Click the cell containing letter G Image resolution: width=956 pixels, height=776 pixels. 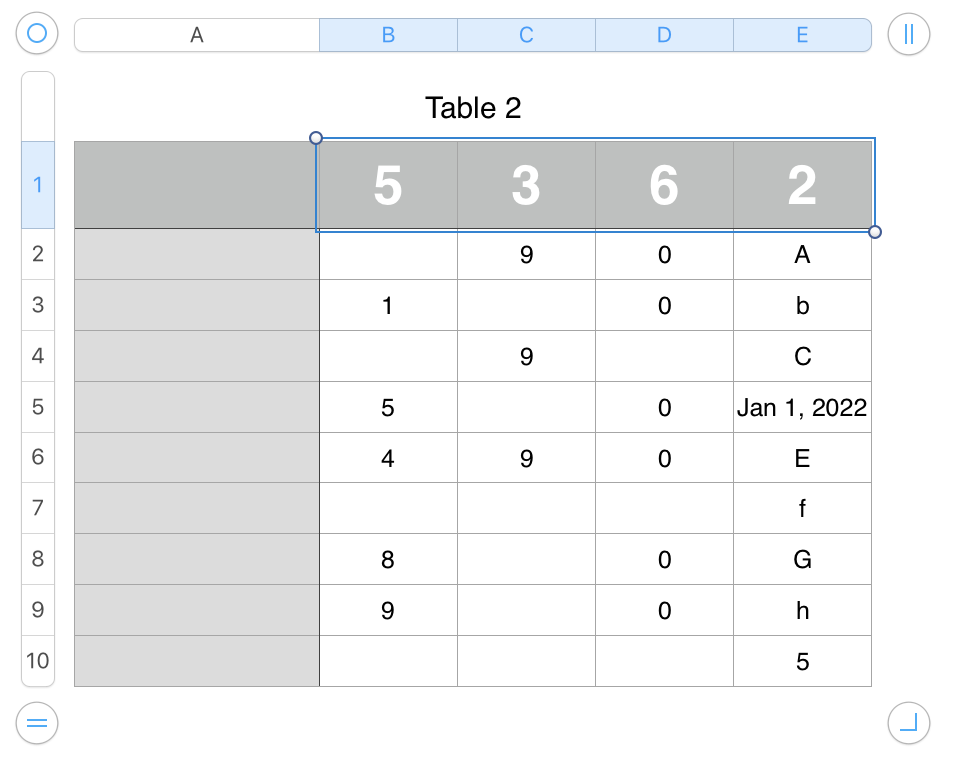coord(802,559)
